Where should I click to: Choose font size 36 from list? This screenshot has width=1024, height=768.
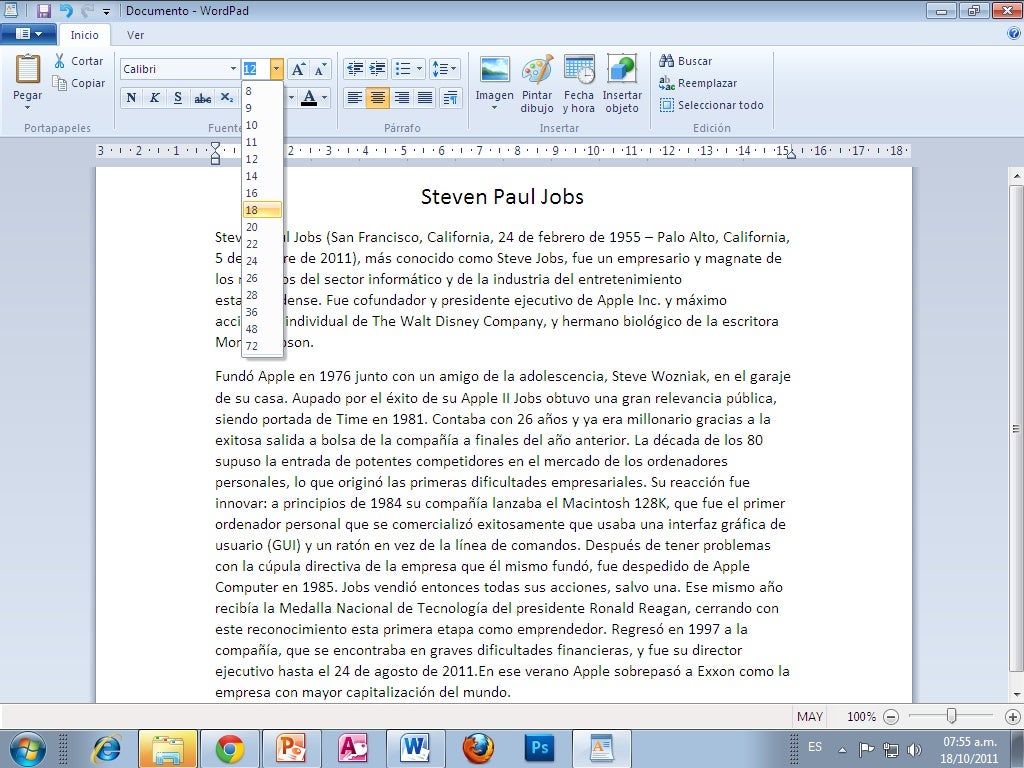(263, 312)
